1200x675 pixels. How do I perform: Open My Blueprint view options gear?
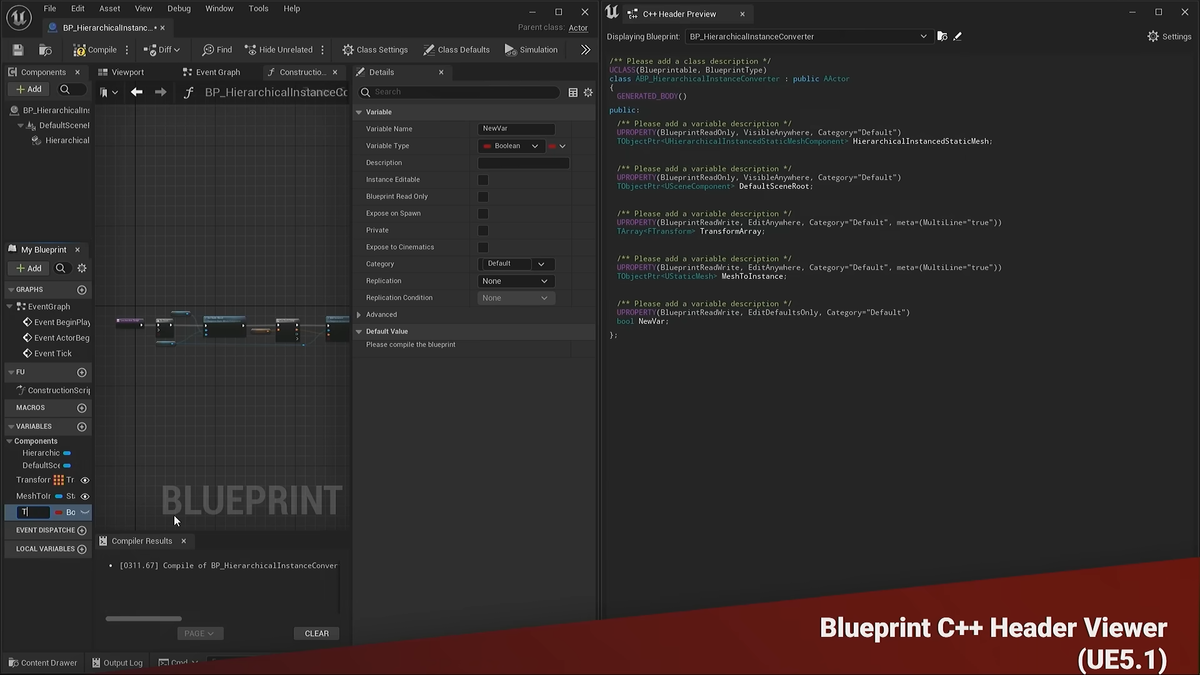click(x=82, y=268)
